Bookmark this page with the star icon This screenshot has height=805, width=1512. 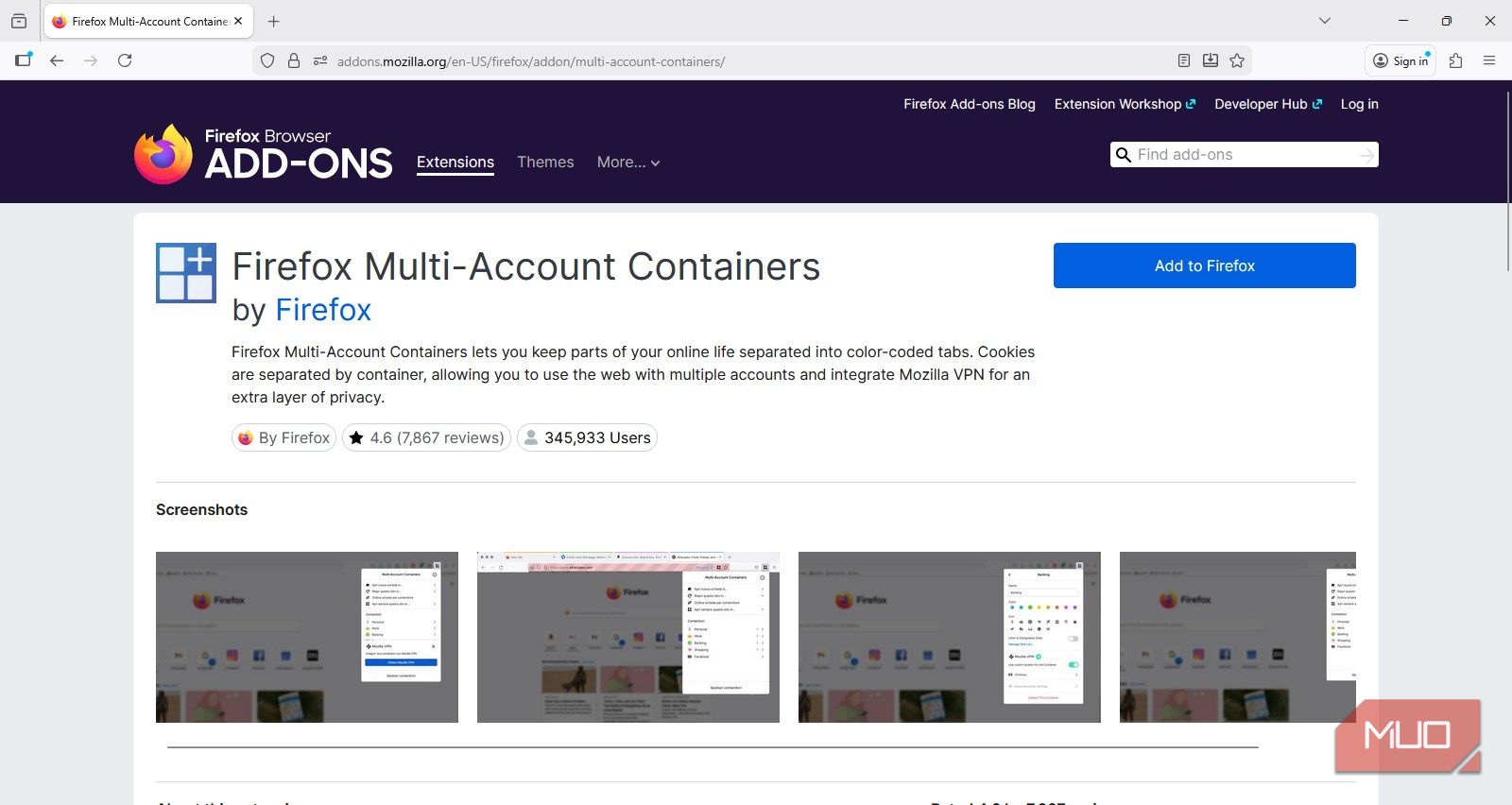tap(1237, 60)
